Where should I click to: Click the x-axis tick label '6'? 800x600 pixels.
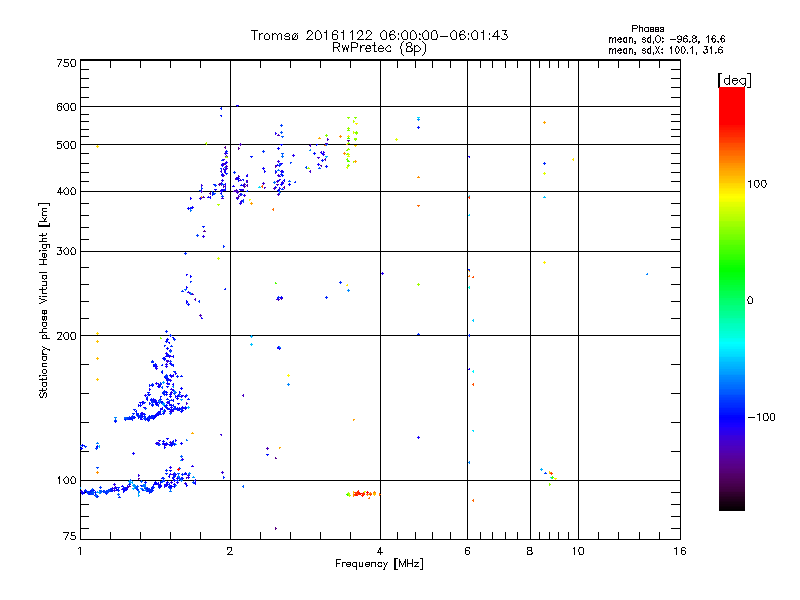[467, 551]
